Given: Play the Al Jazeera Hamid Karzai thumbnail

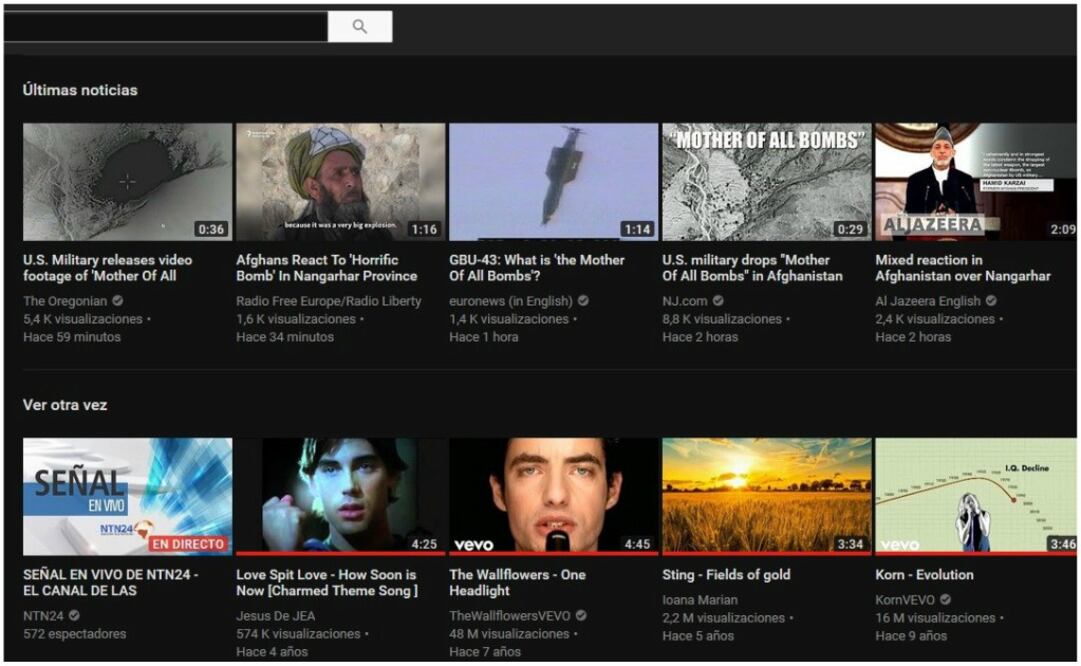Looking at the screenshot, I should [x=975, y=182].
